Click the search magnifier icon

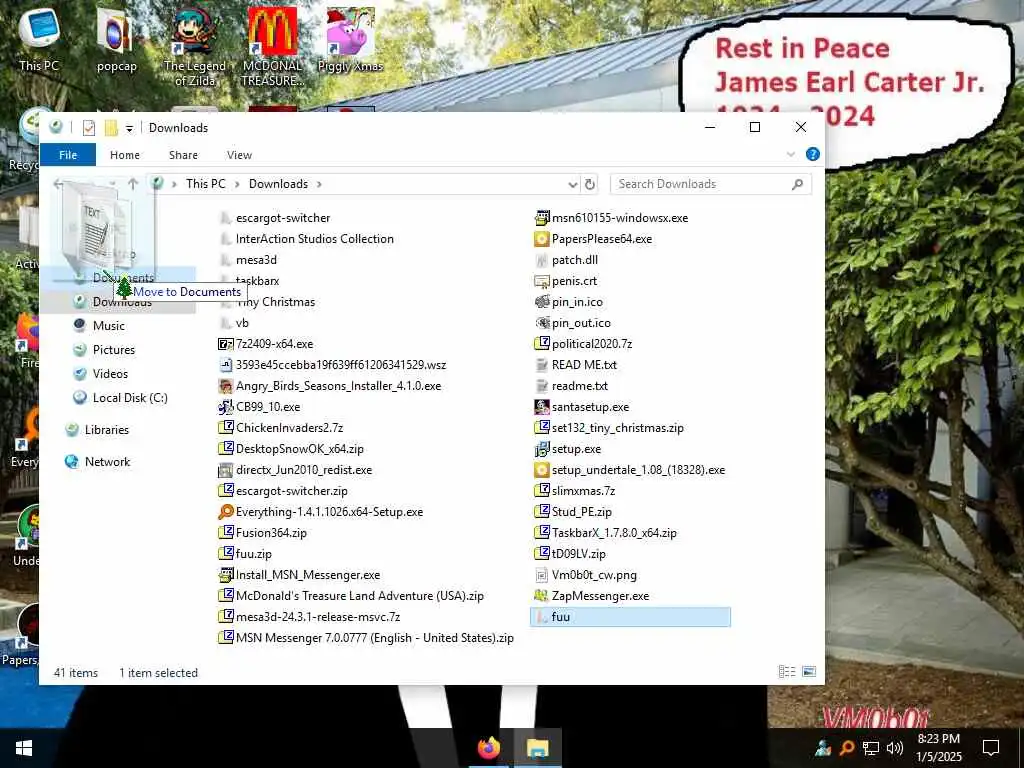tap(797, 184)
